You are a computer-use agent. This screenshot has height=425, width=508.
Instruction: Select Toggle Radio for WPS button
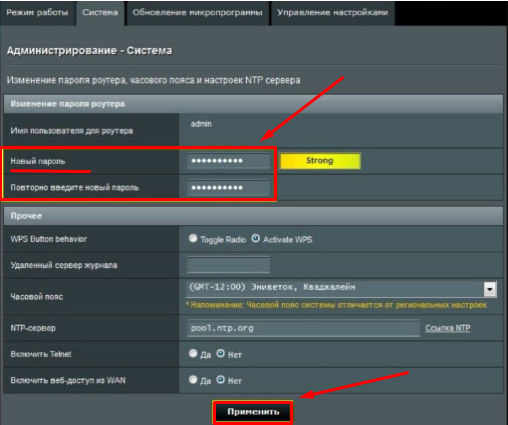[x=193, y=238]
